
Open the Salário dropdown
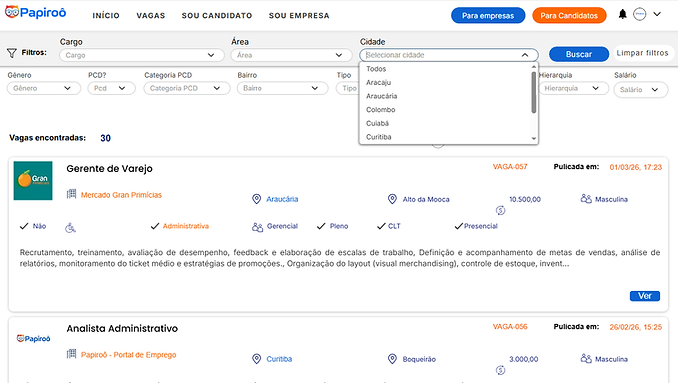click(x=641, y=90)
